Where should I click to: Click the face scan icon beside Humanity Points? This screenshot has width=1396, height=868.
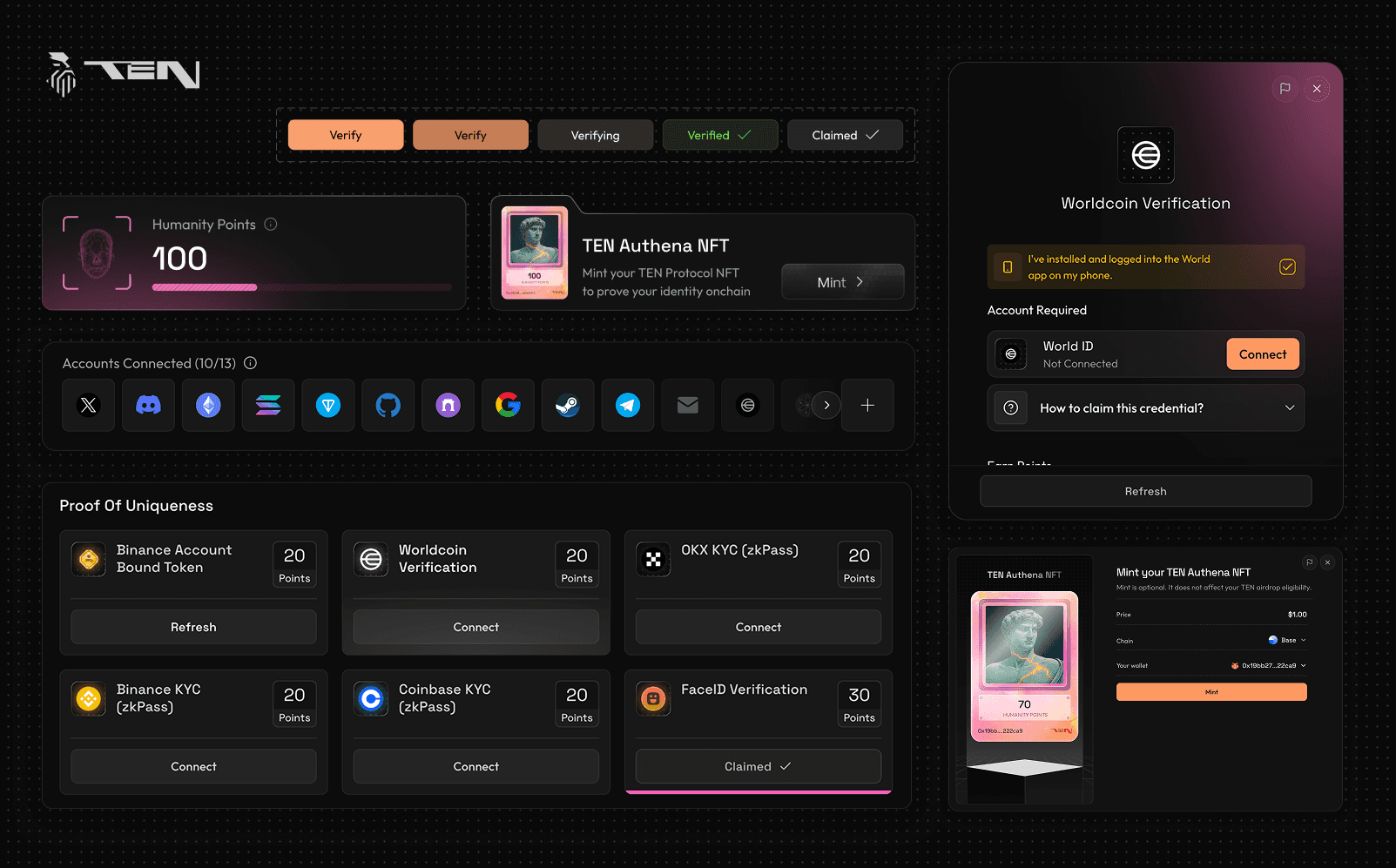point(97,252)
